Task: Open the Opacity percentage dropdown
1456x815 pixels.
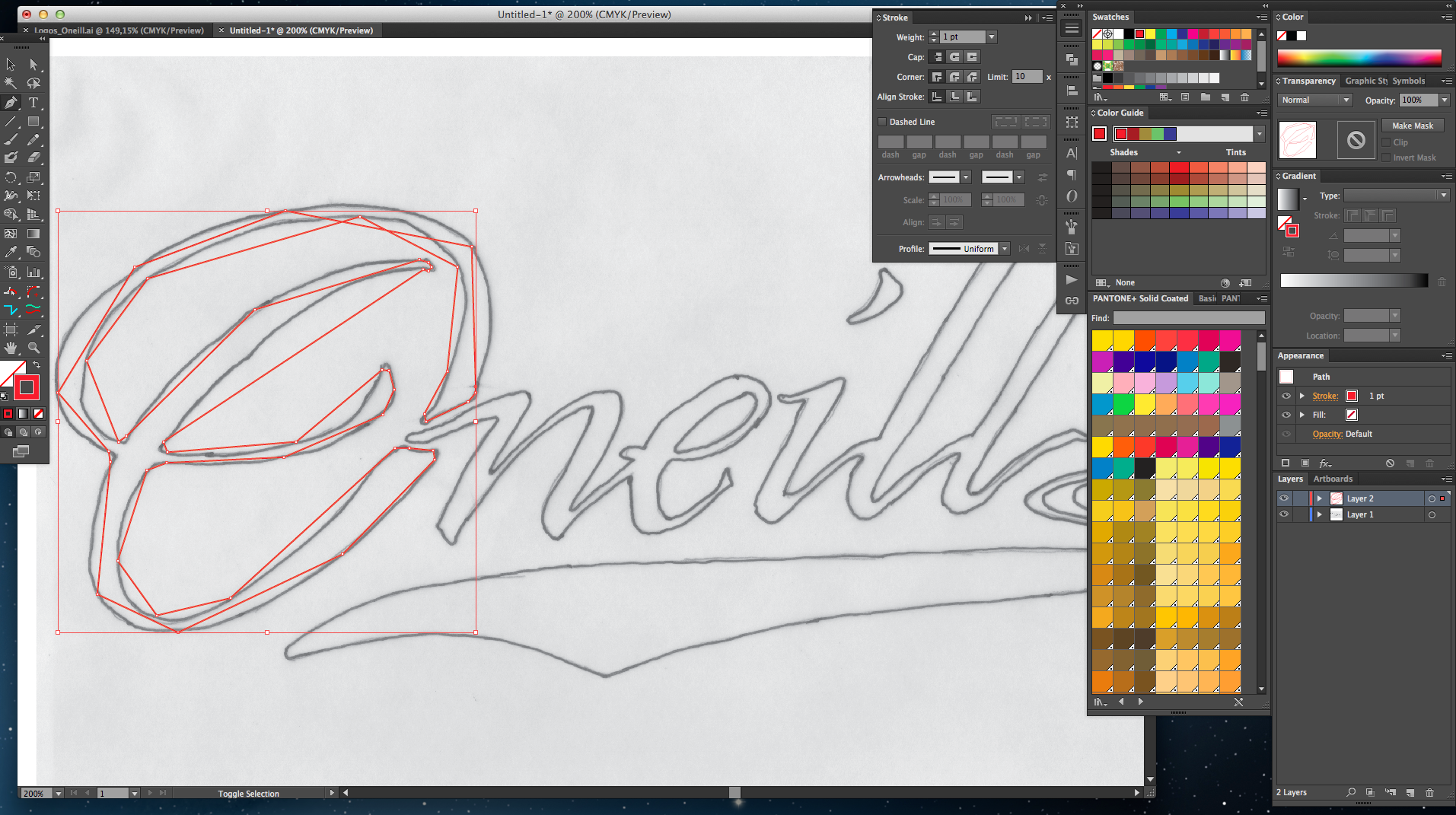Action: 1444,100
